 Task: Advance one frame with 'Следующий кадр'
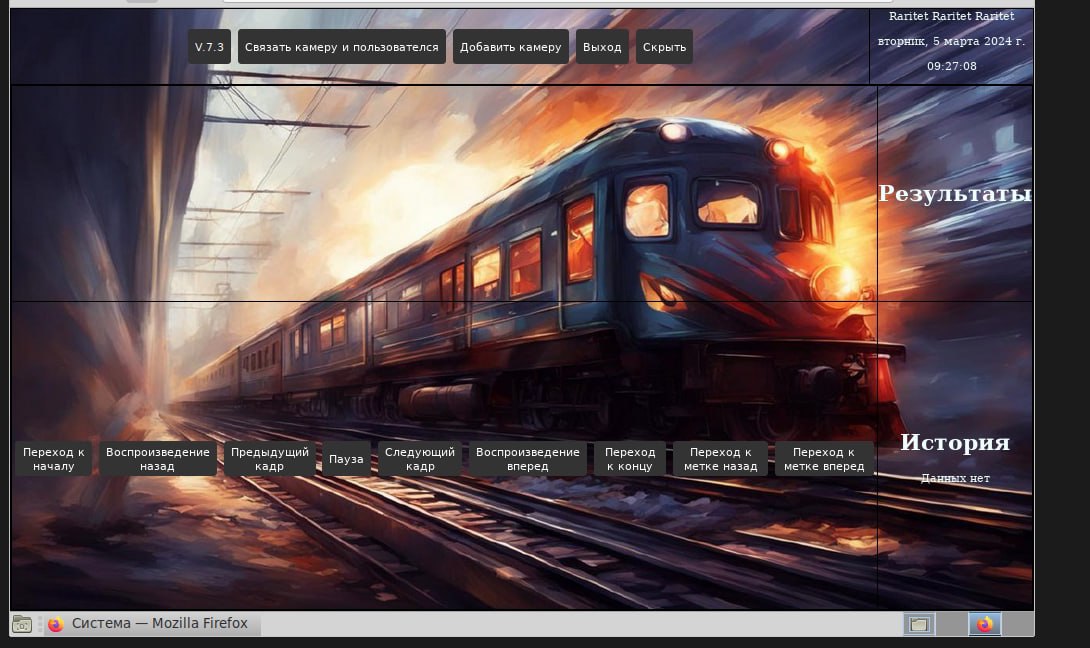tap(420, 459)
